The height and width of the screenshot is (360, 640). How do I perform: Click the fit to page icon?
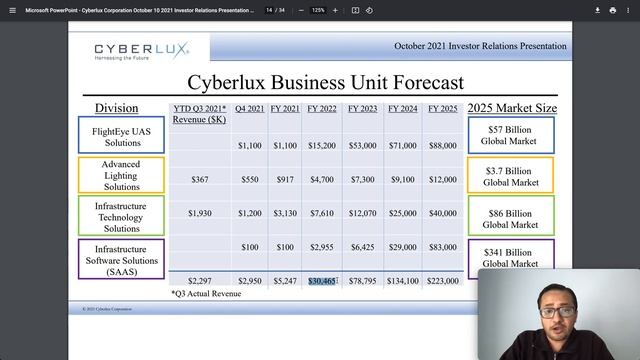point(356,10)
